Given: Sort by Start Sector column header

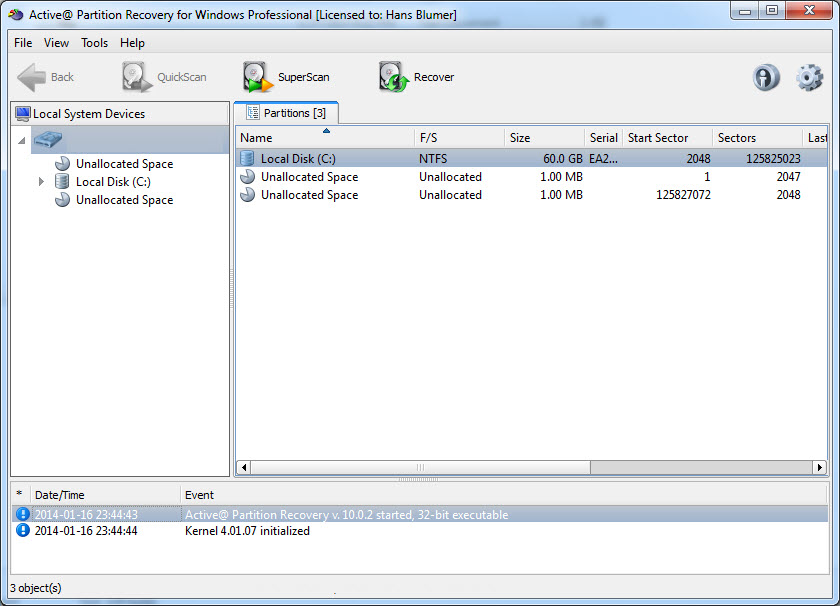Looking at the screenshot, I should point(667,138).
